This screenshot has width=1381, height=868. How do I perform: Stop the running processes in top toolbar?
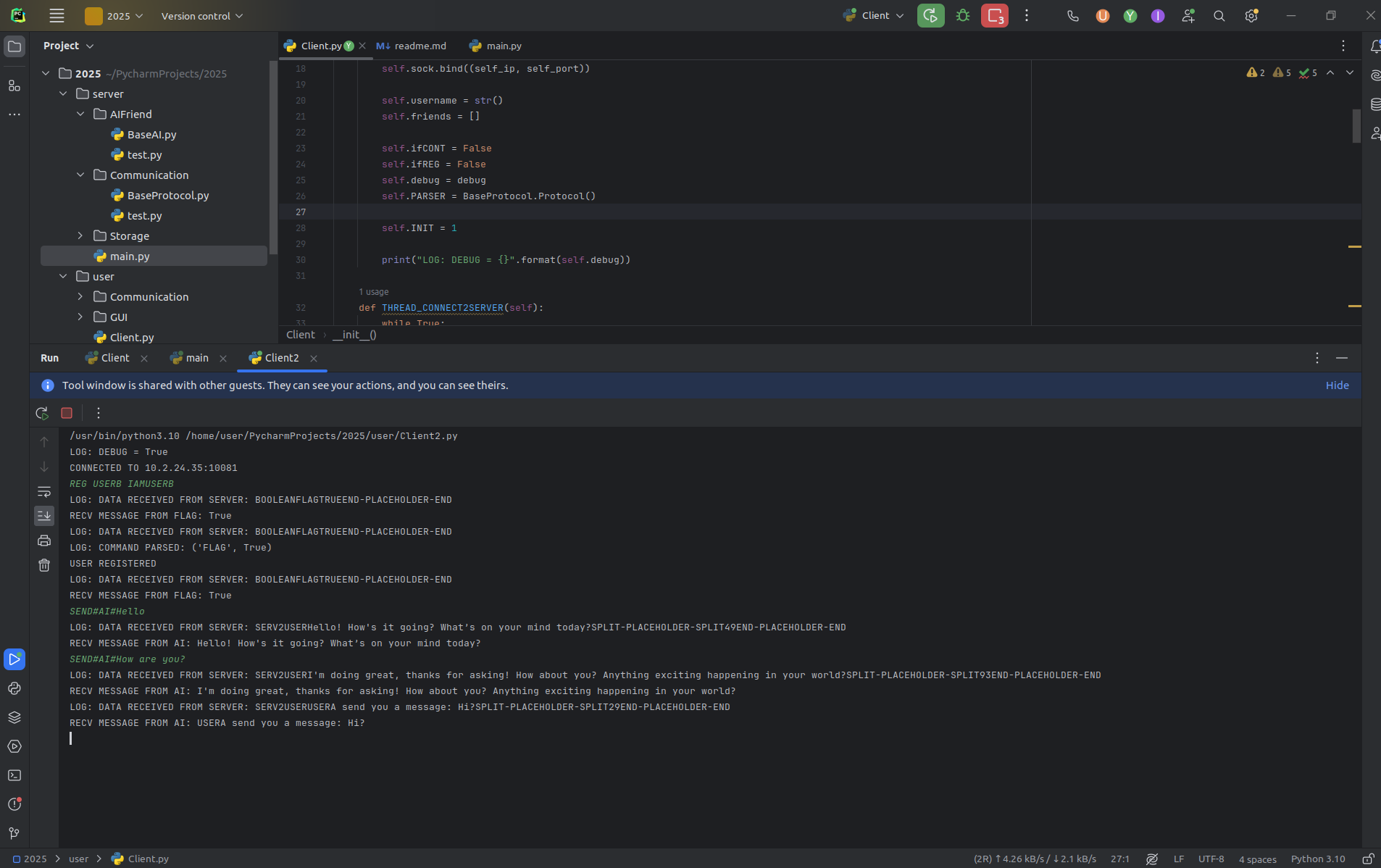coord(995,16)
